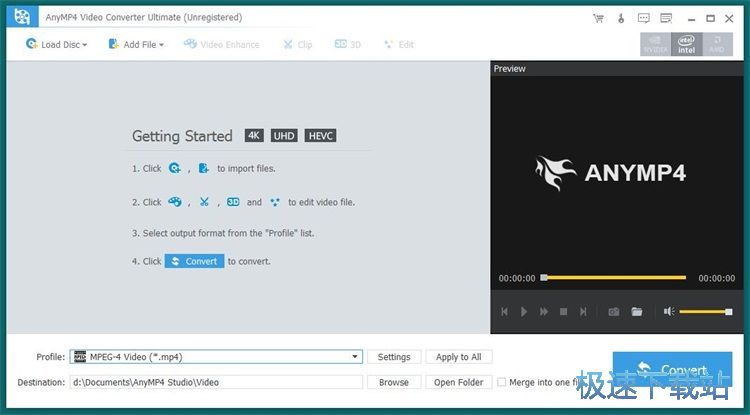Viewport: 750px width, 415px height.
Task: Minimize the AnyMP4 window
Action: [691, 19]
